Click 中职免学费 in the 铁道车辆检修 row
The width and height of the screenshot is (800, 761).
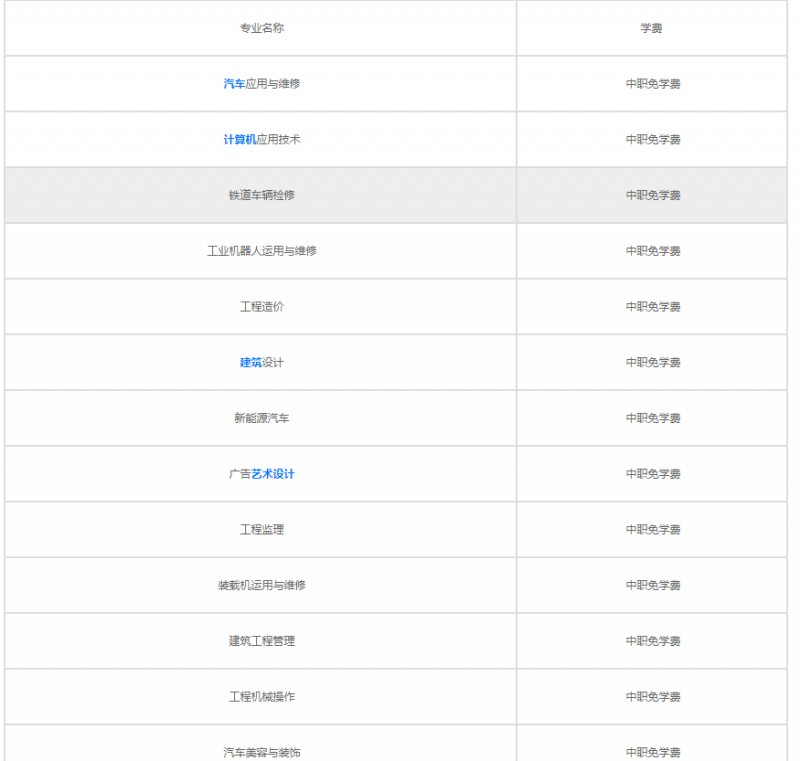pyautogui.click(x=653, y=195)
